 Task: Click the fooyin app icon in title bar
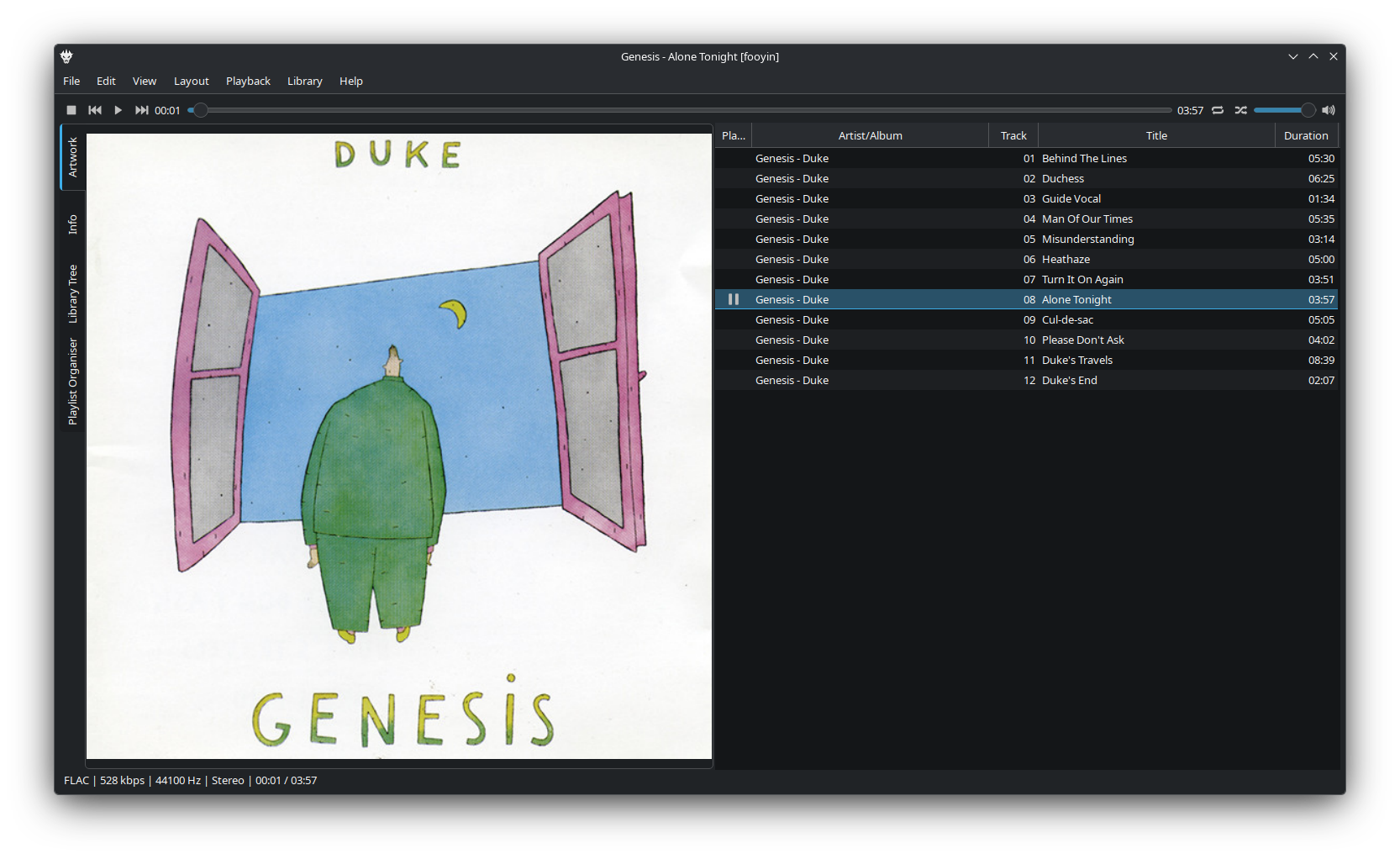click(66, 56)
